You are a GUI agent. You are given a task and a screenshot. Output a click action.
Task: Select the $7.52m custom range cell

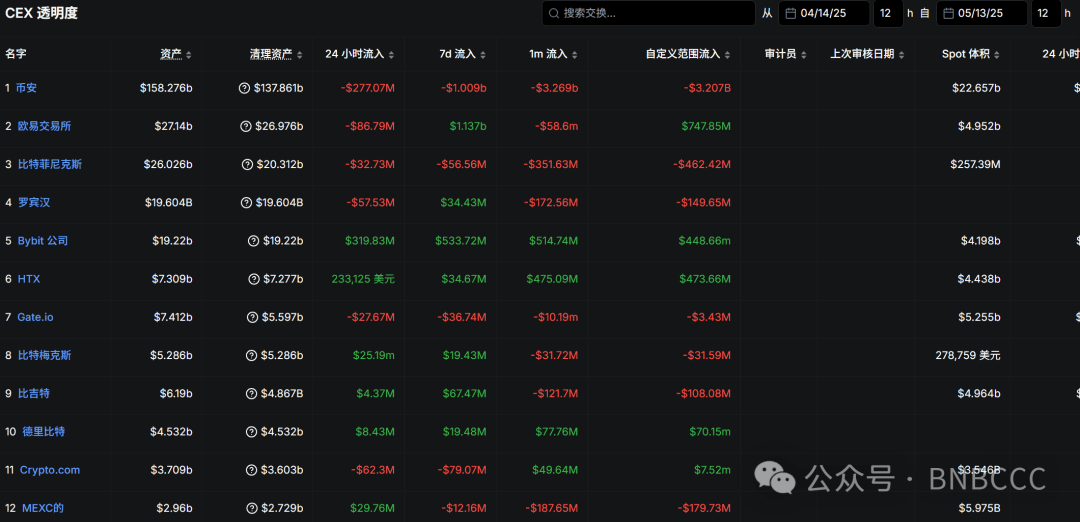pos(712,470)
